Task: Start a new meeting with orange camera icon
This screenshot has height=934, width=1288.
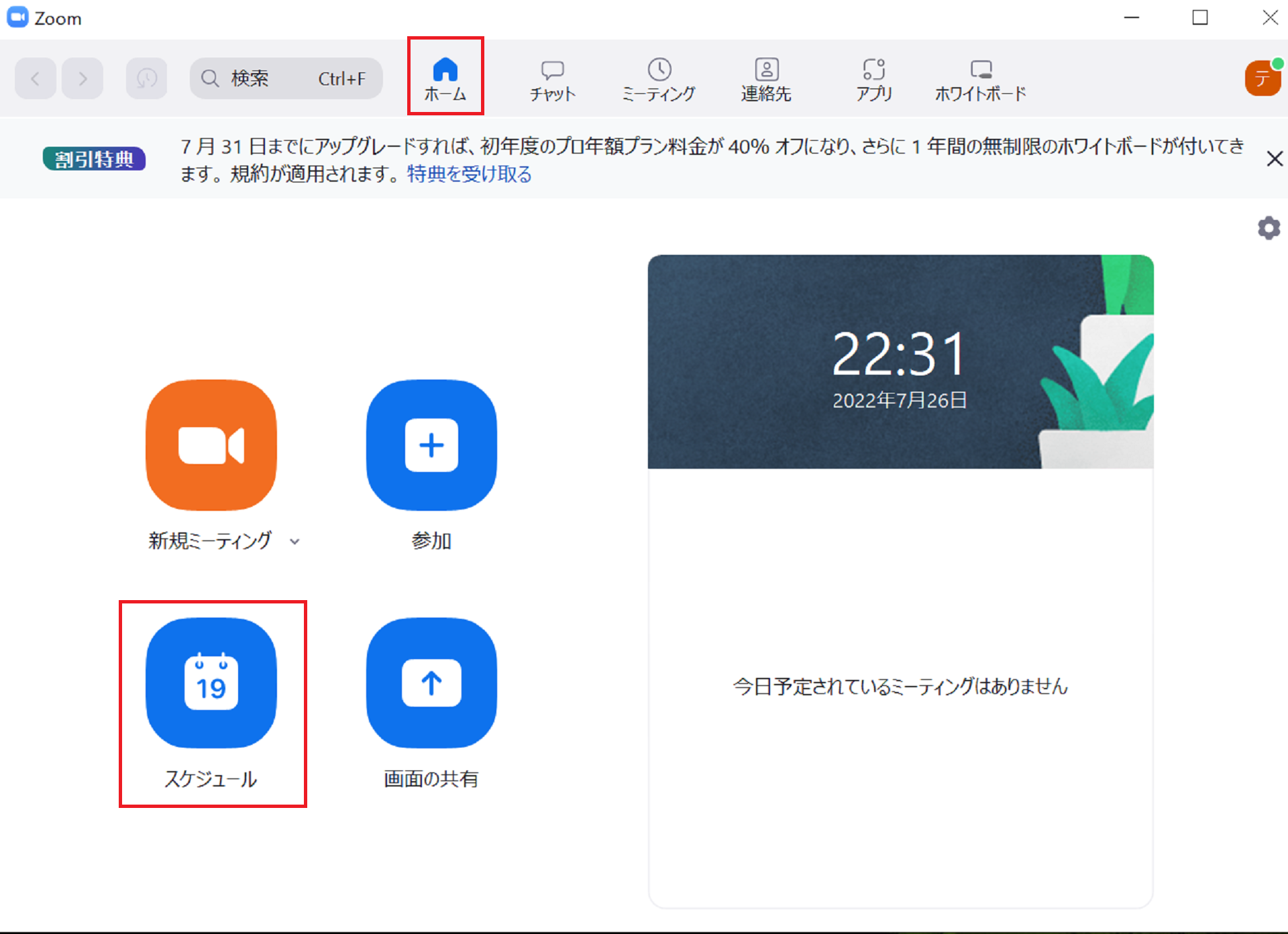Action: (211, 445)
